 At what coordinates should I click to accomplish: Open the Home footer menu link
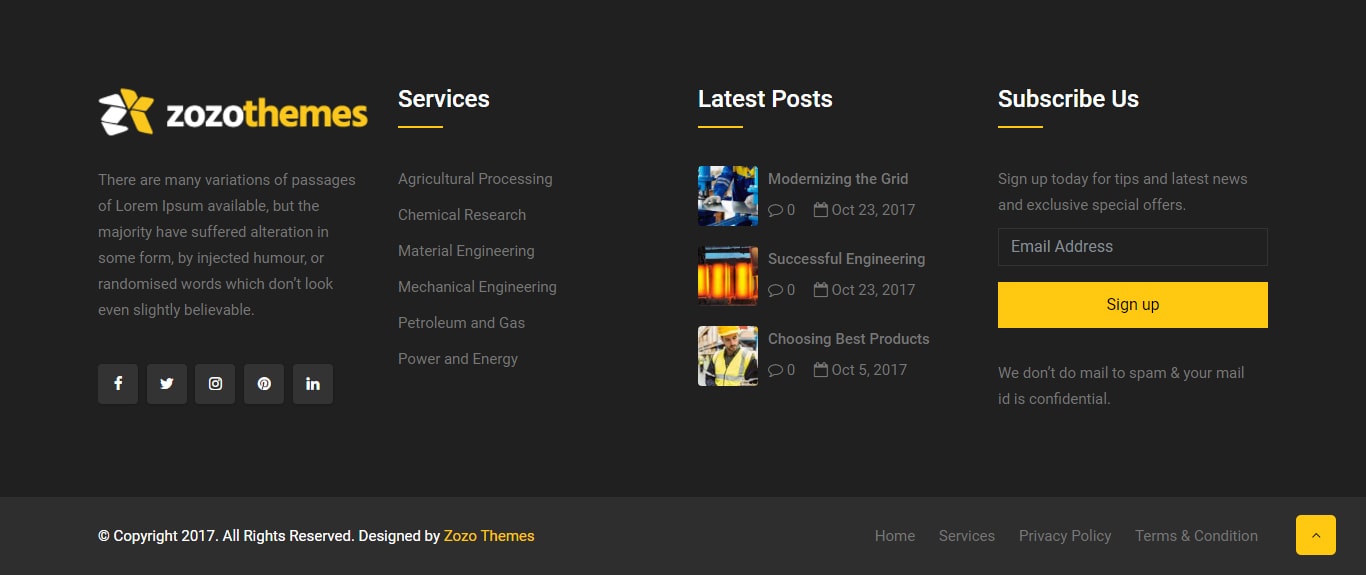coord(895,536)
